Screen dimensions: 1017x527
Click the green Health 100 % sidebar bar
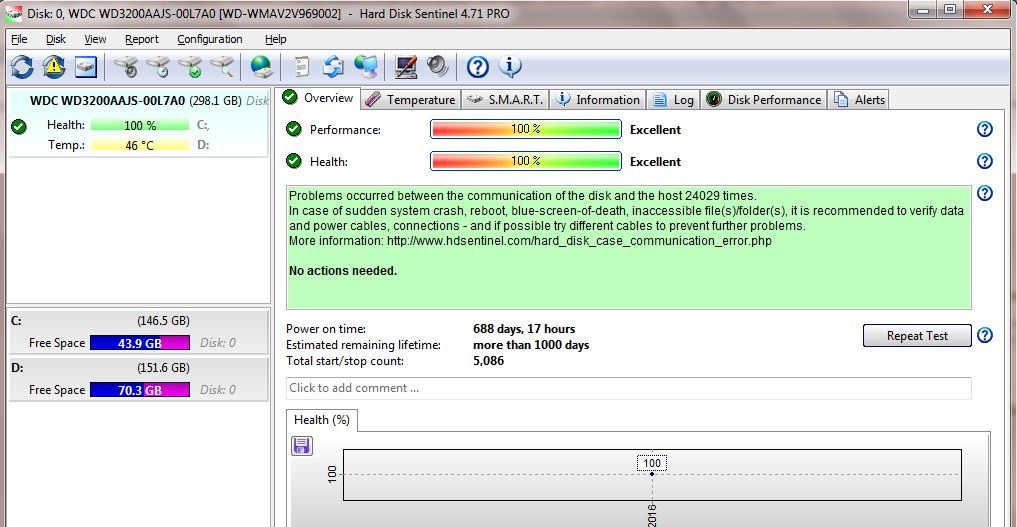click(x=140, y=125)
